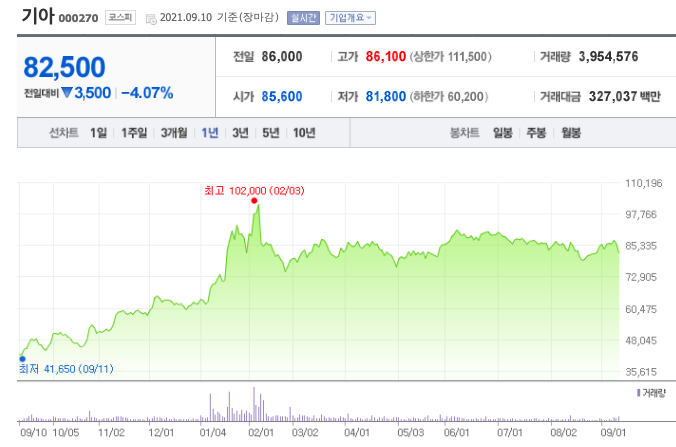Screen dimensions: 676x447
Task: Click the 하한가 60,200 text
Action: (448, 97)
